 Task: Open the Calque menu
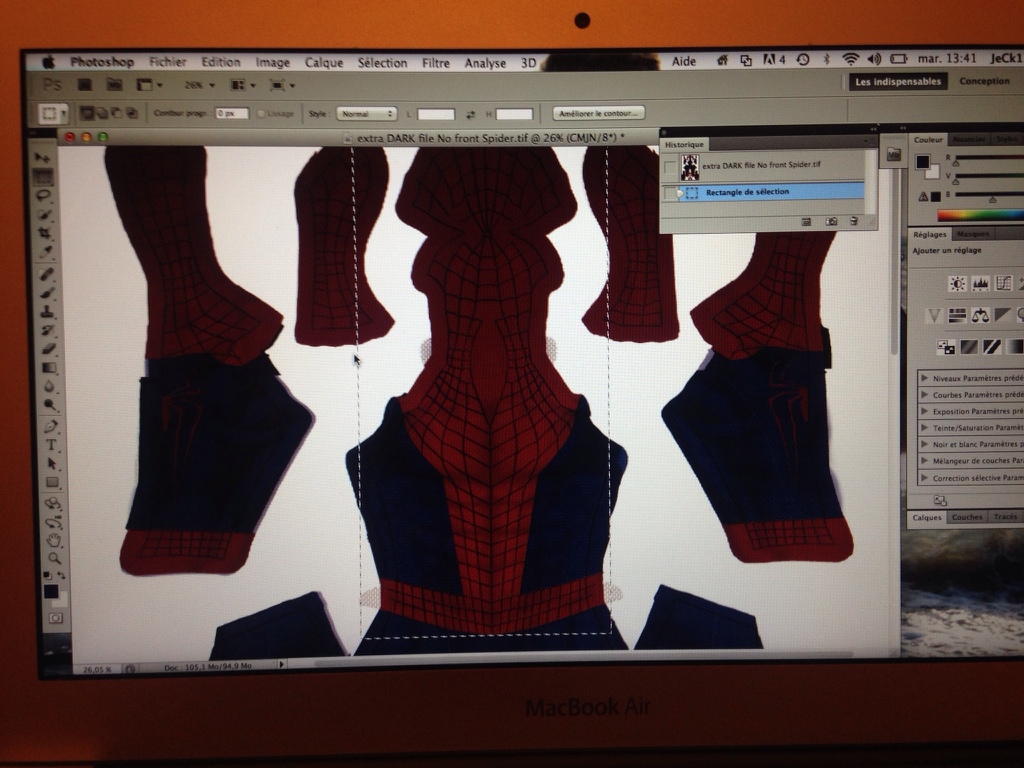point(324,63)
